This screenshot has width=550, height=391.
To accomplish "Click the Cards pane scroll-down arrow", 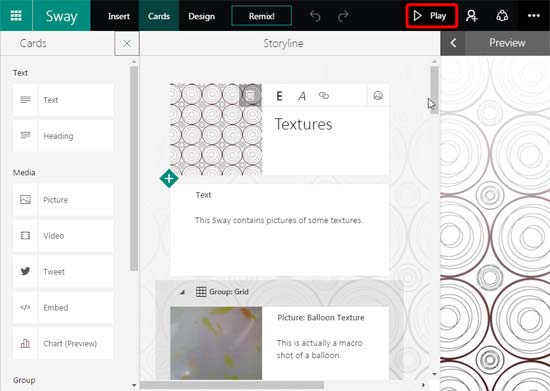I will tap(134, 385).
